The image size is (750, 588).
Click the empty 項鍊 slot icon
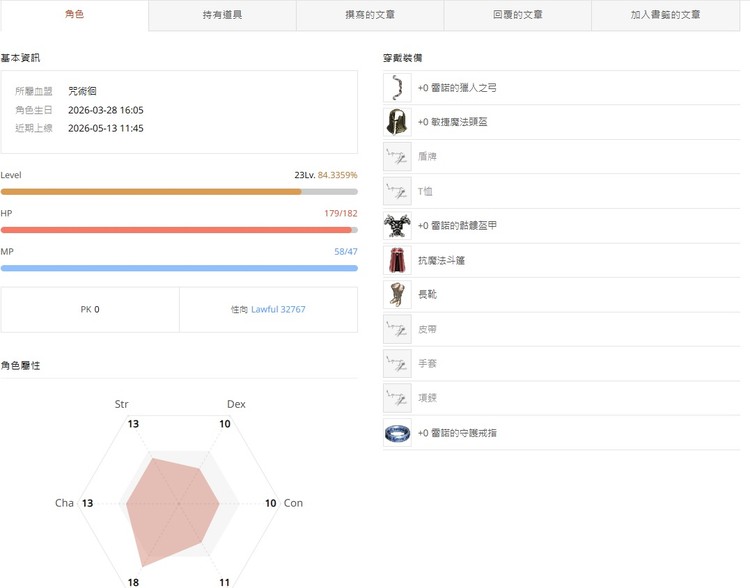(x=397, y=398)
